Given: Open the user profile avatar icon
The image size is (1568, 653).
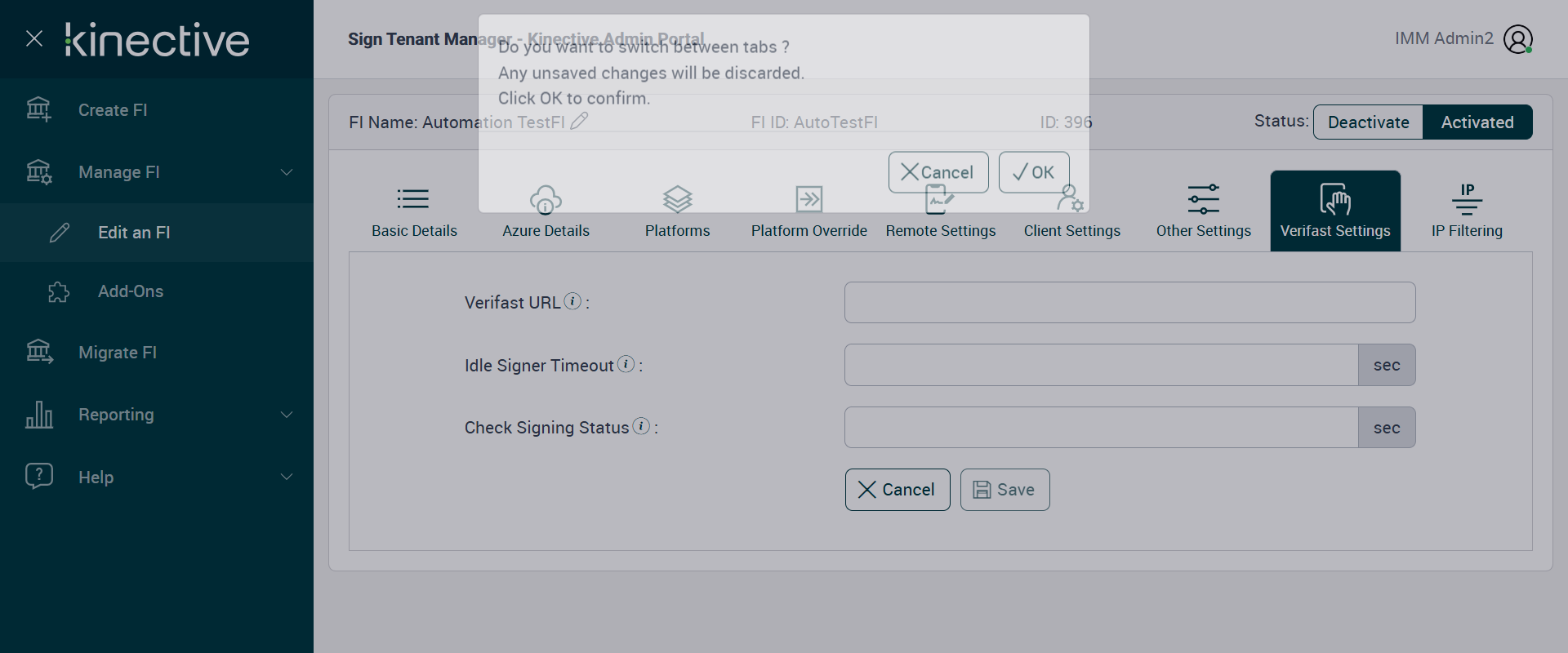Looking at the screenshot, I should (1518, 39).
